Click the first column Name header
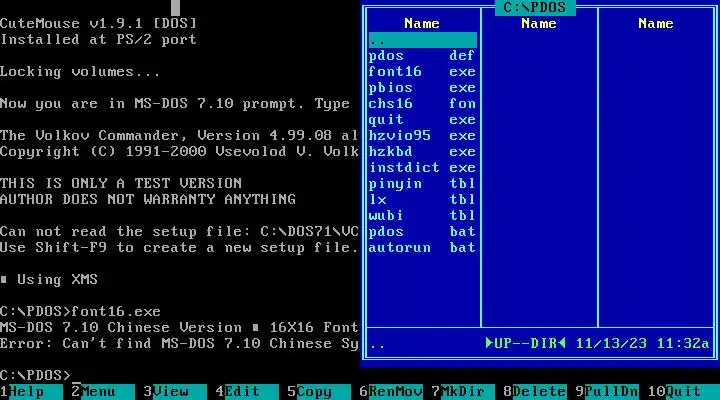The image size is (720, 400). [x=422, y=24]
